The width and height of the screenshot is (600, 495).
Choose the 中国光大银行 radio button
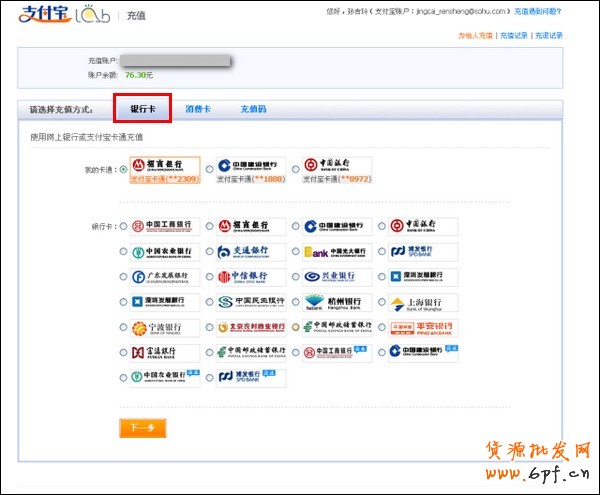296,252
